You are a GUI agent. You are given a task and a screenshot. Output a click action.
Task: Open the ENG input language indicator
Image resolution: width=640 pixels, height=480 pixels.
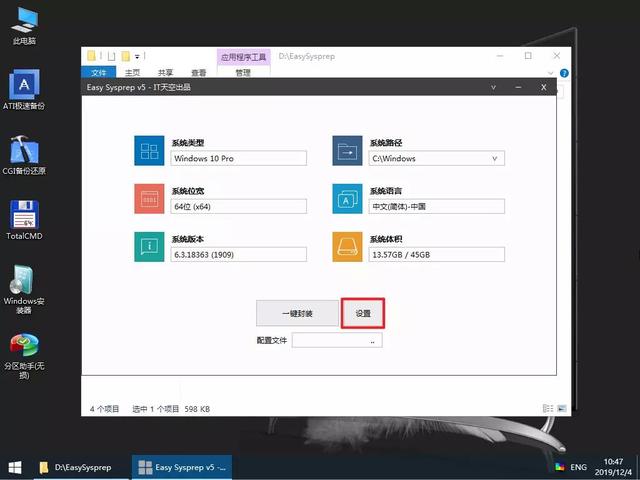(x=578, y=467)
